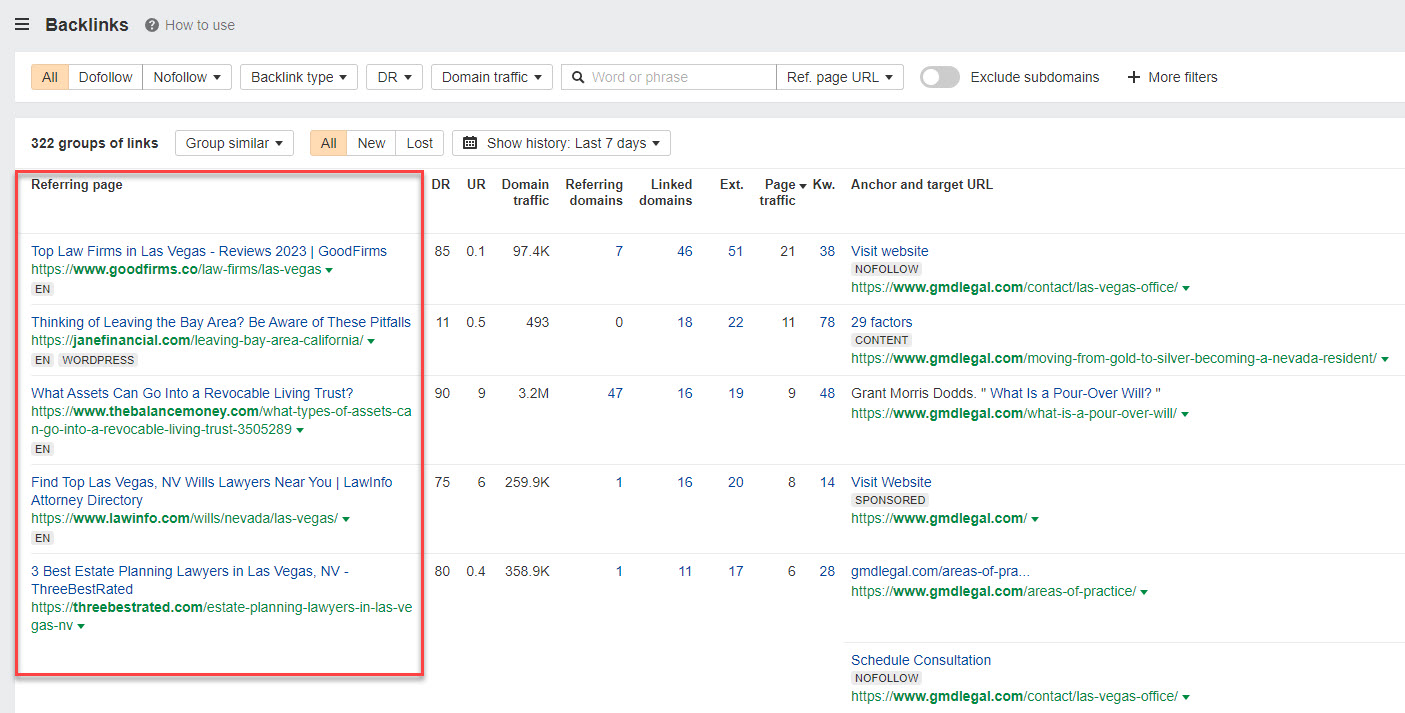Expand the areas-of-practice target URL arrow

[x=1144, y=593]
